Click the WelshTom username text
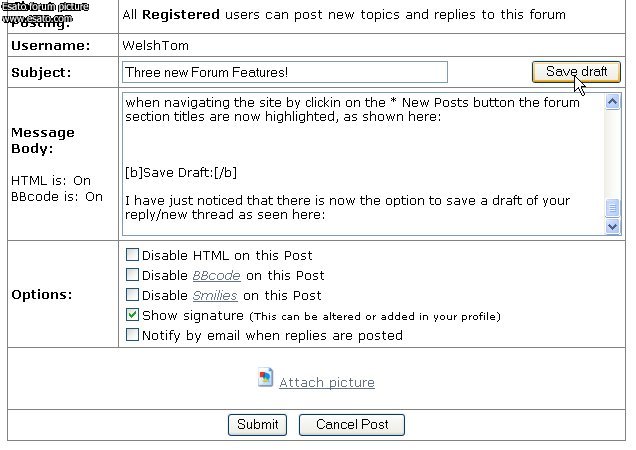Image resolution: width=636 pixels, height=450 pixels. point(155,45)
